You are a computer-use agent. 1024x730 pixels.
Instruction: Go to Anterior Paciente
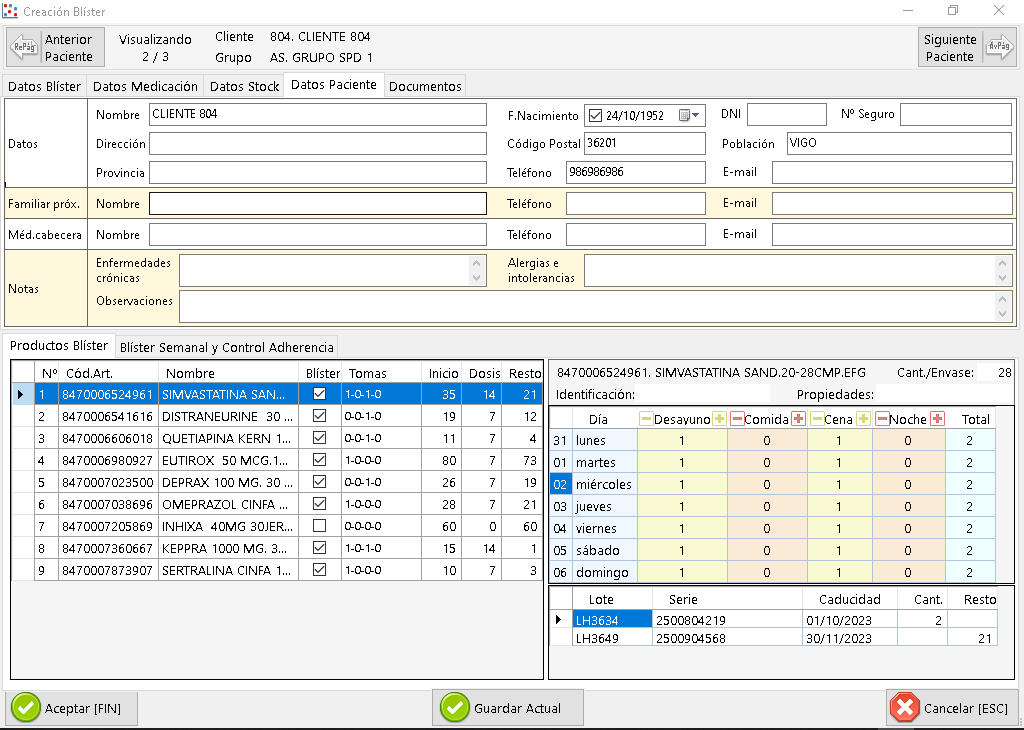56,47
